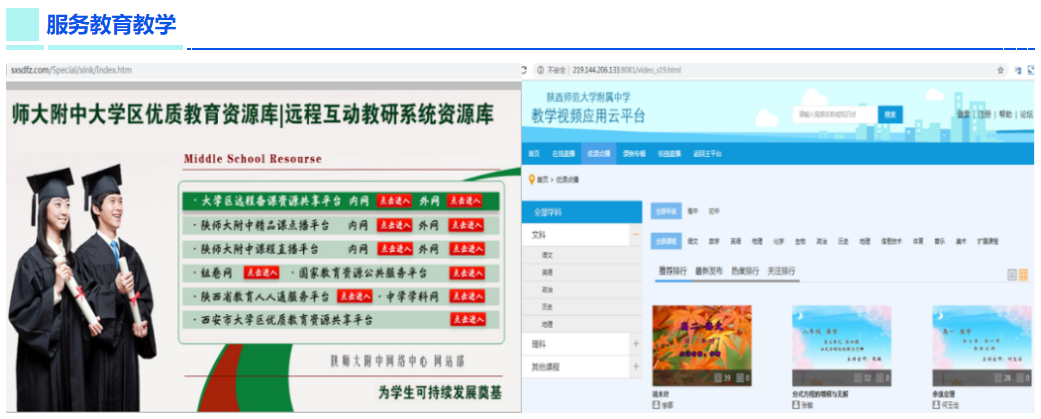
Task: Filter courses by 化学
Action: (778, 242)
